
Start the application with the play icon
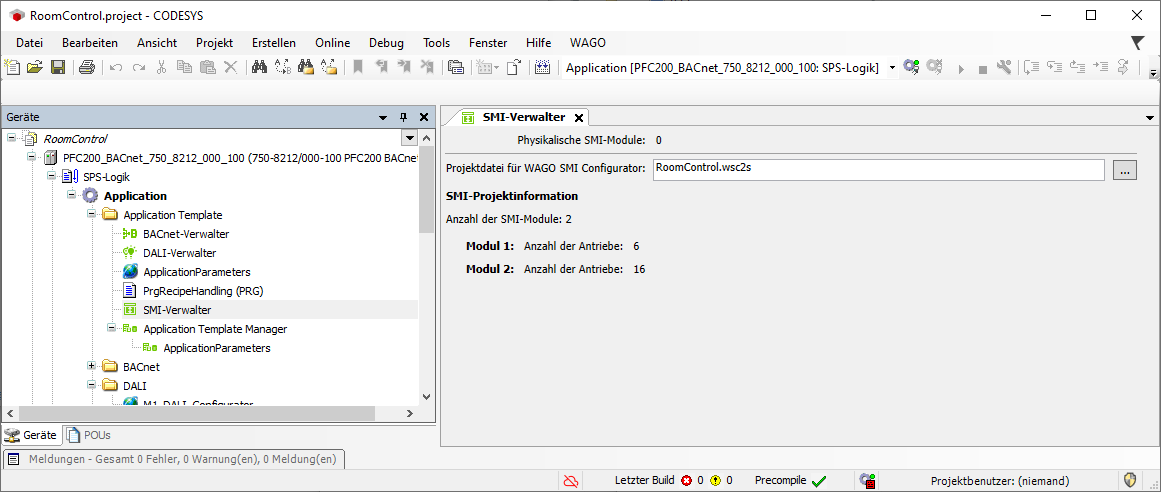[x=961, y=70]
